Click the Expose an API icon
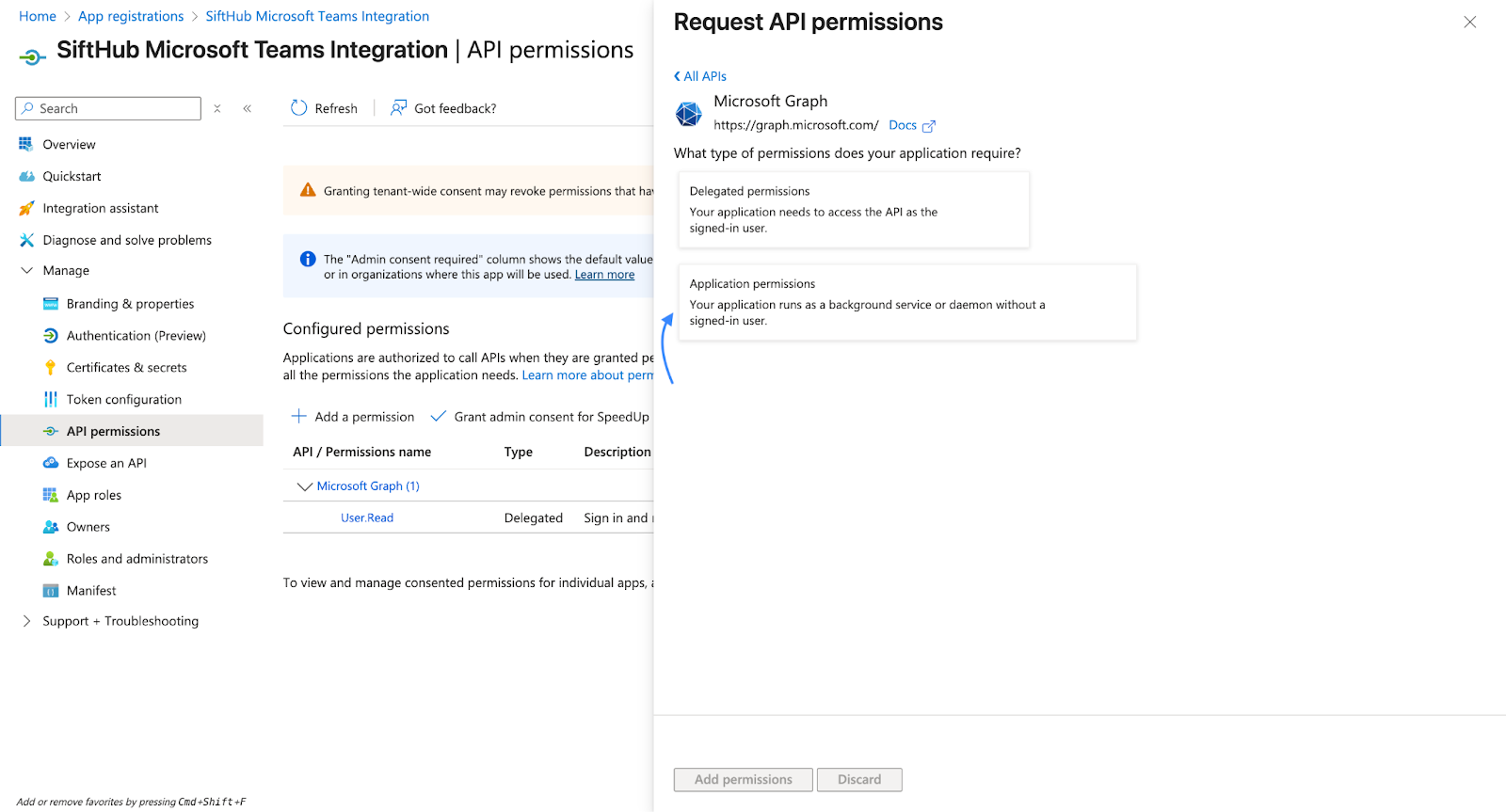Image resolution: width=1506 pixels, height=812 pixels. [51, 463]
